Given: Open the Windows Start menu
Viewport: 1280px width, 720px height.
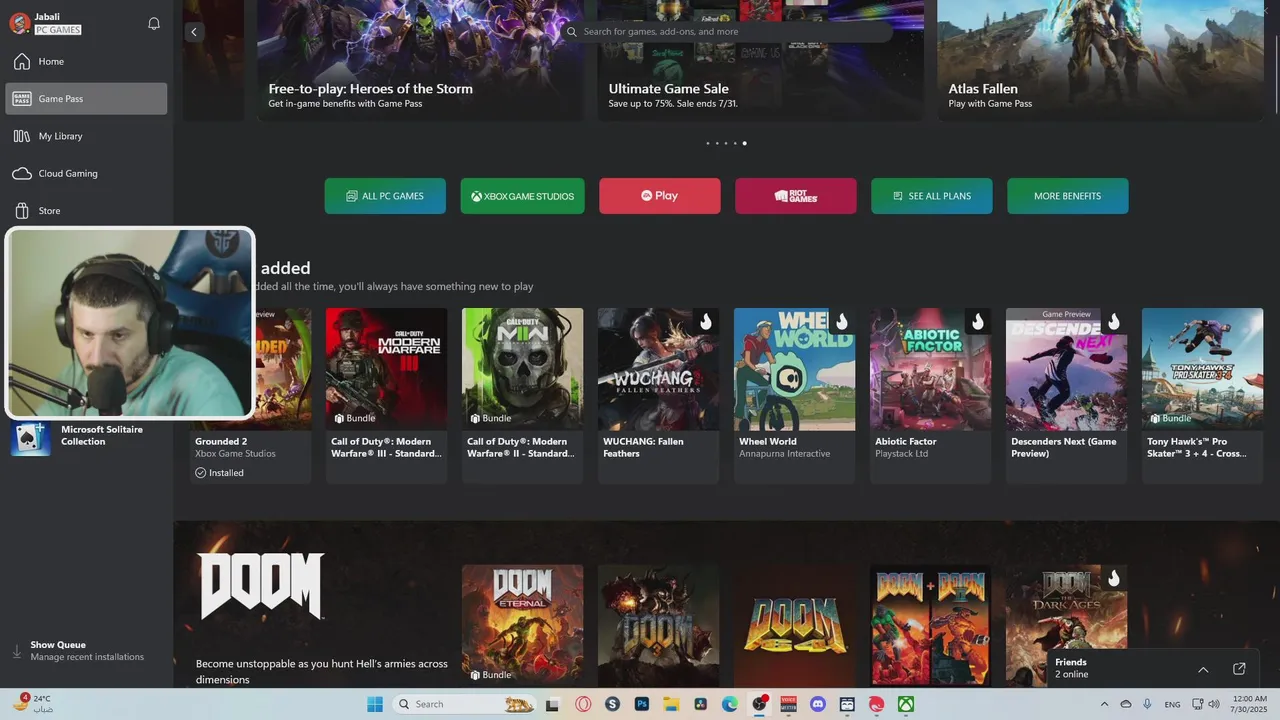Looking at the screenshot, I should [x=375, y=704].
